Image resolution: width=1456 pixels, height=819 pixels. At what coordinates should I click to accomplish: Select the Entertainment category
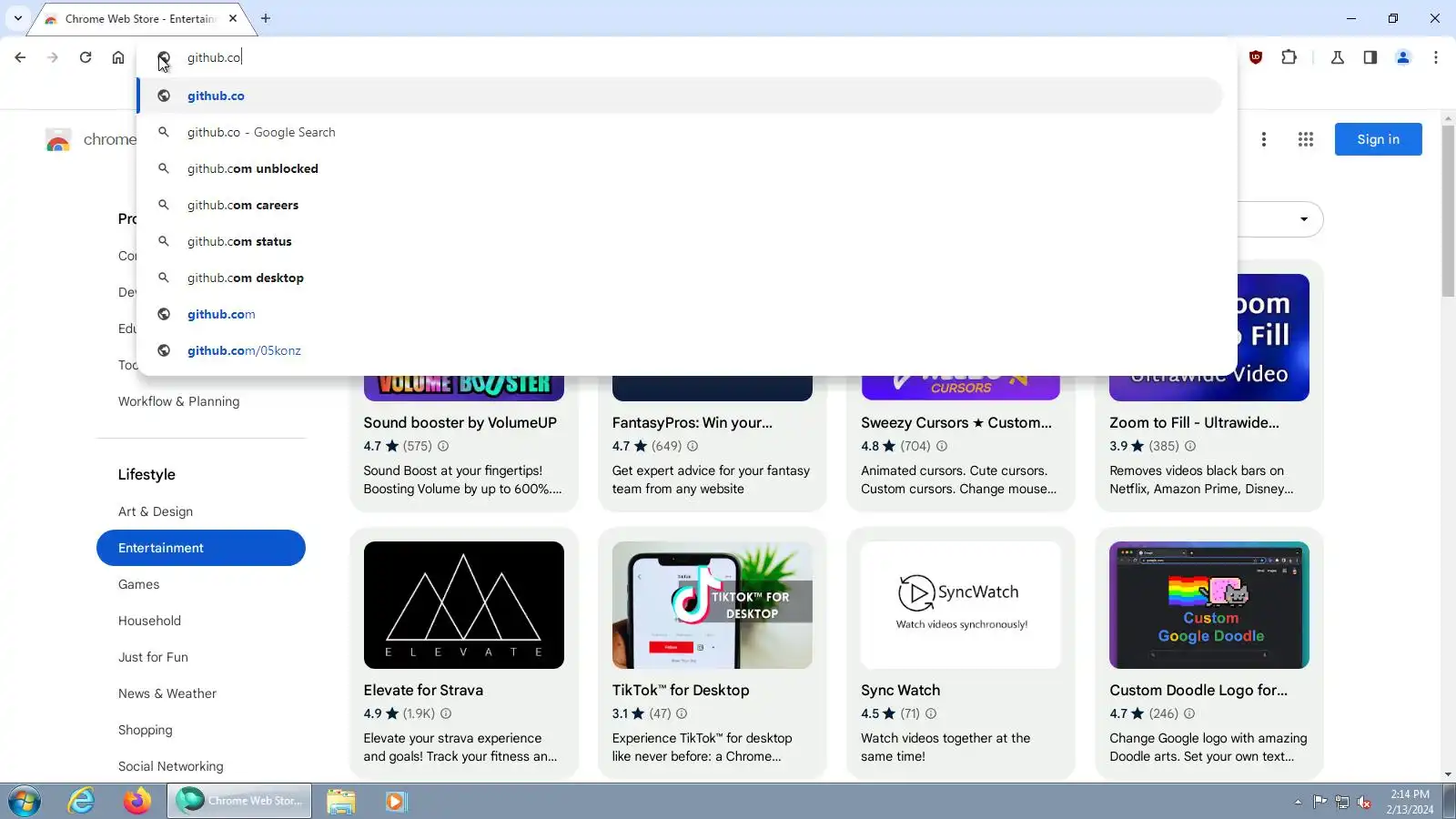tap(201, 548)
